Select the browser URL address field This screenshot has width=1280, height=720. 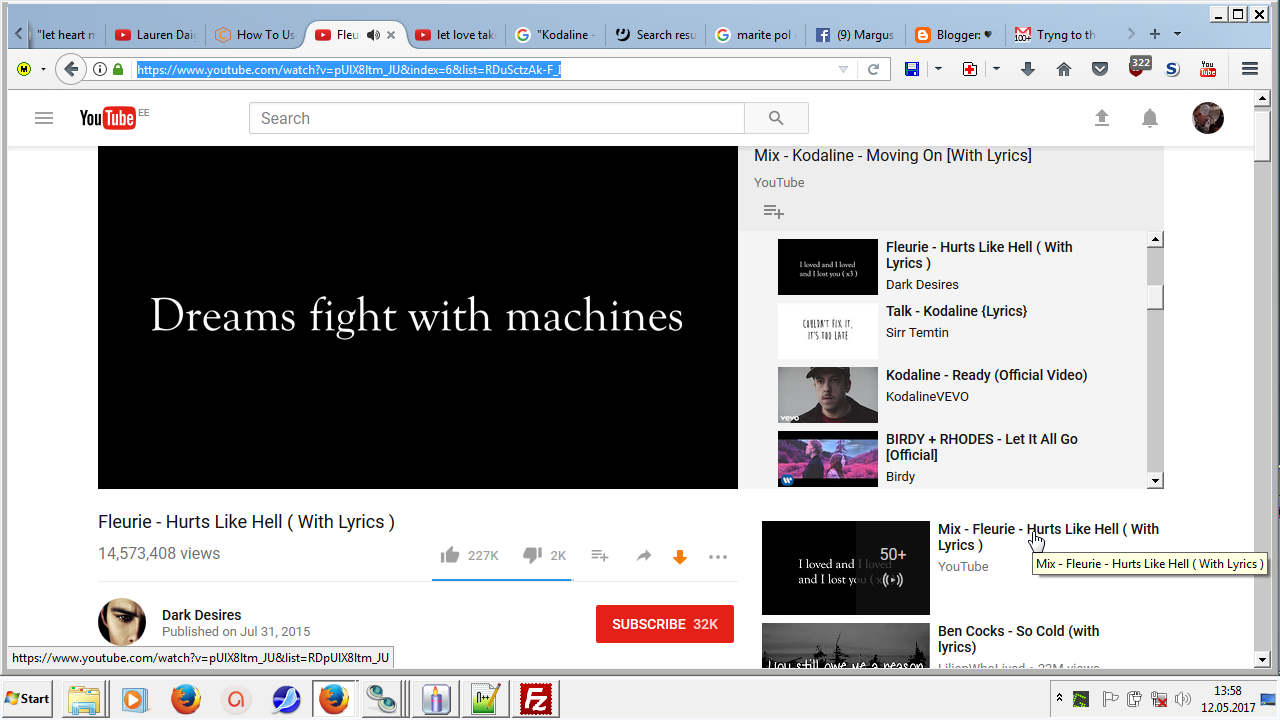482,69
